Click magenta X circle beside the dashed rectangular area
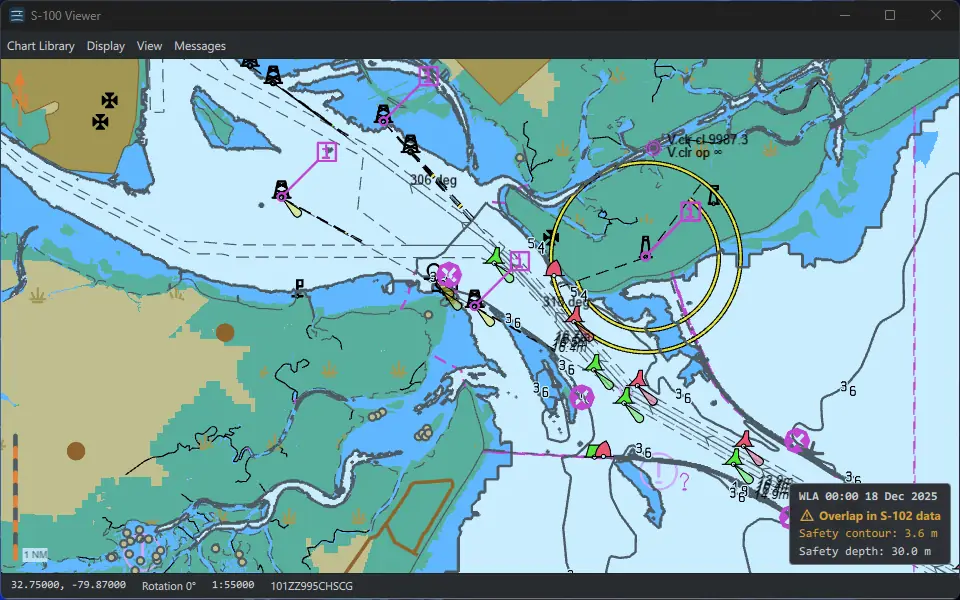Screen dimensions: 960x600 coord(449,274)
